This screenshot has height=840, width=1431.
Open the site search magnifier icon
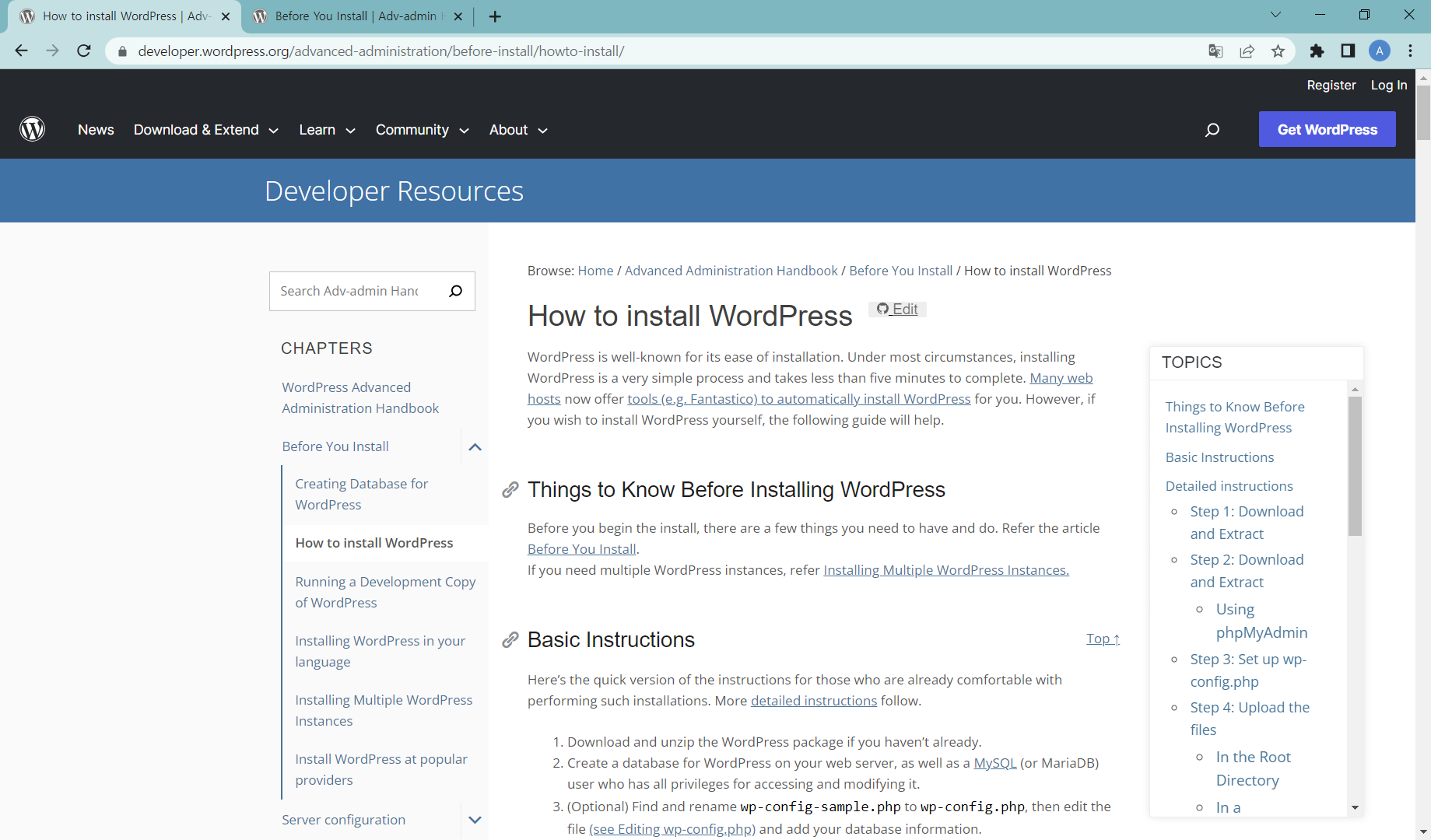[1212, 130]
